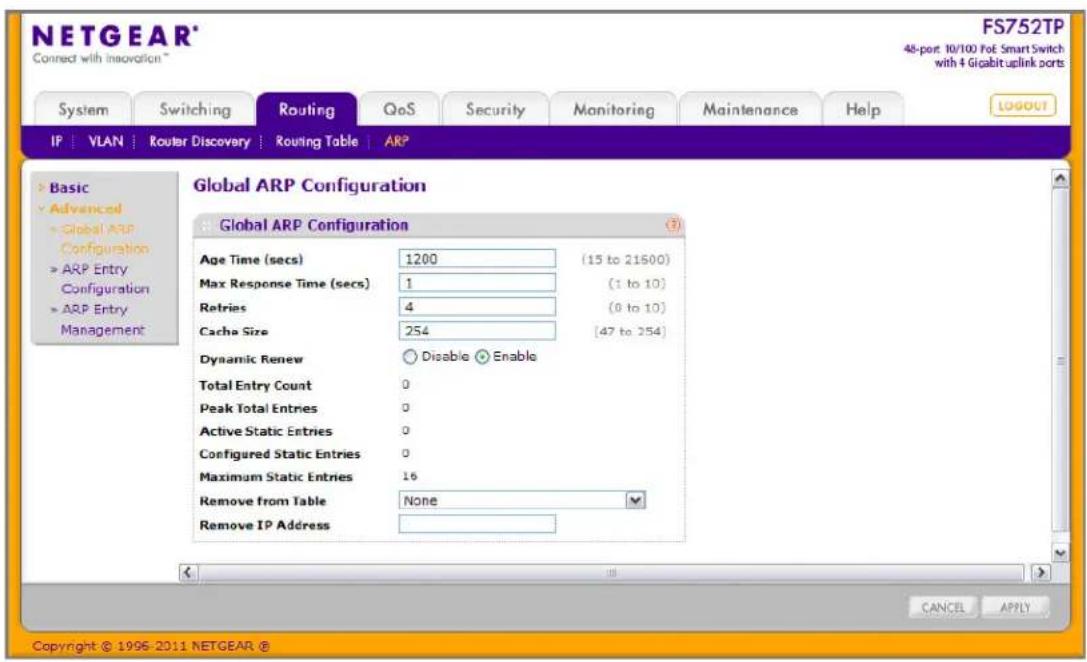This screenshot has height=662, width=1087.
Task: Open the Routing tab
Action: (x=306, y=110)
